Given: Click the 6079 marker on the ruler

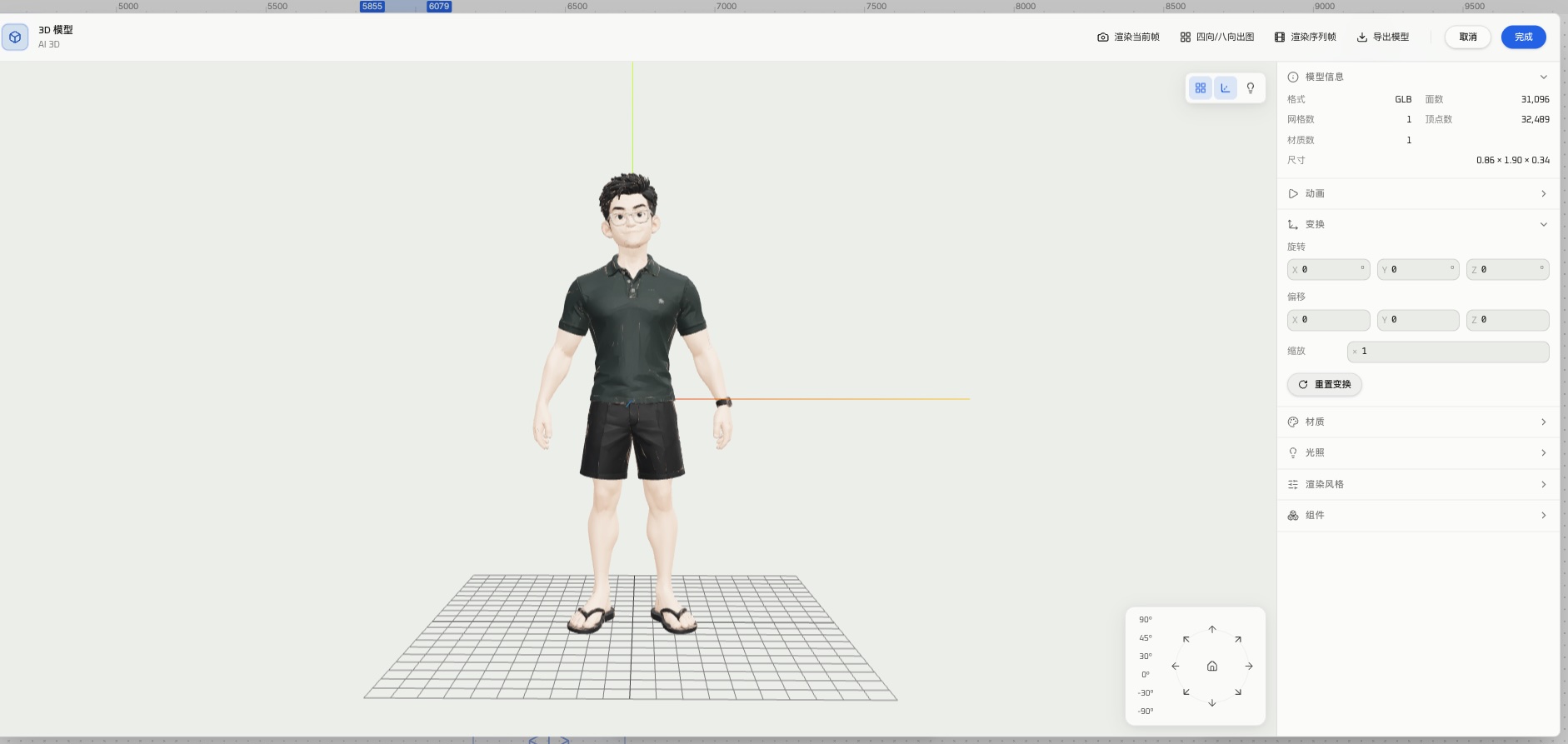Looking at the screenshot, I should pos(439,6).
